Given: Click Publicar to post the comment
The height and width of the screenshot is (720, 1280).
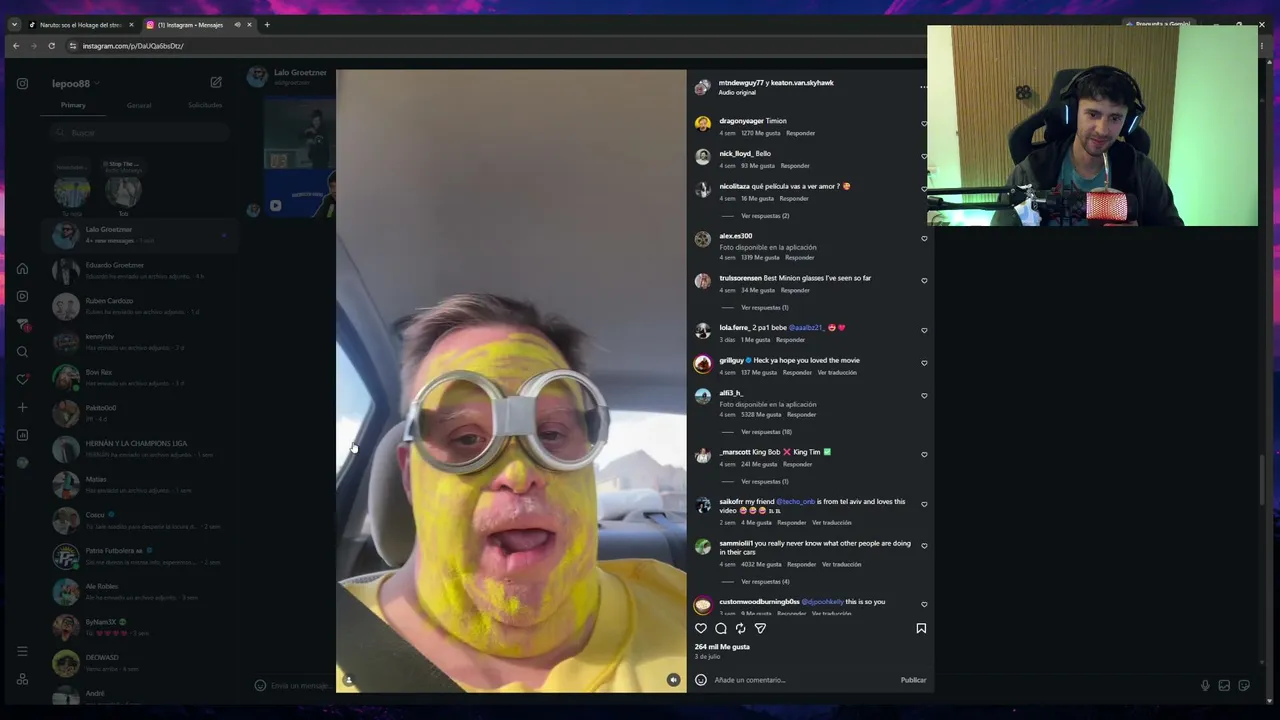Looking at the screenshot, I should click(913, 680).
